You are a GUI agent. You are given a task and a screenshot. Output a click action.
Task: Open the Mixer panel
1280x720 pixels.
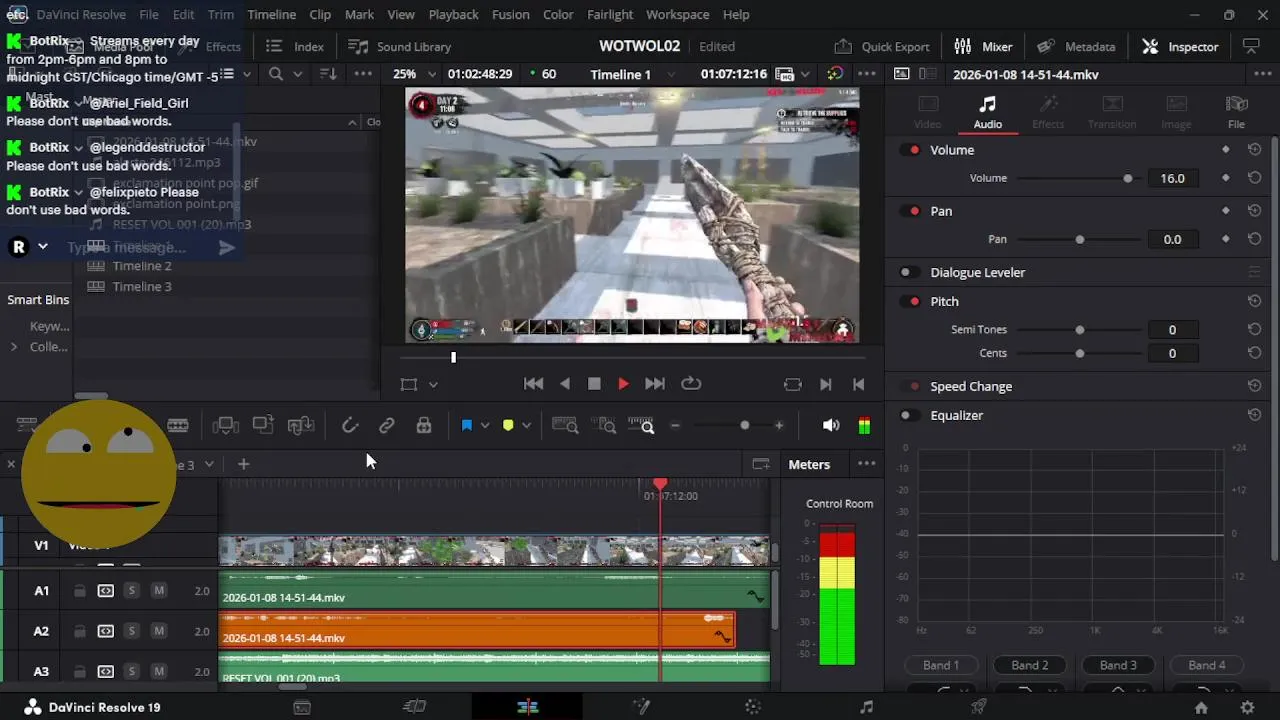point(983,47)
